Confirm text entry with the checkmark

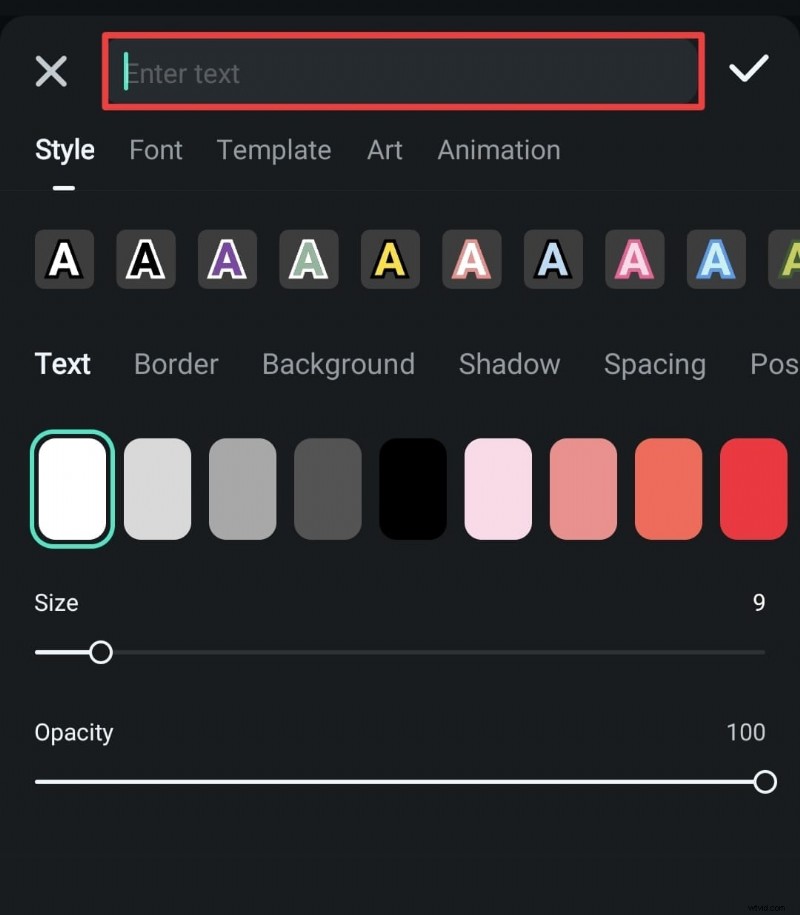click(749, 71)
